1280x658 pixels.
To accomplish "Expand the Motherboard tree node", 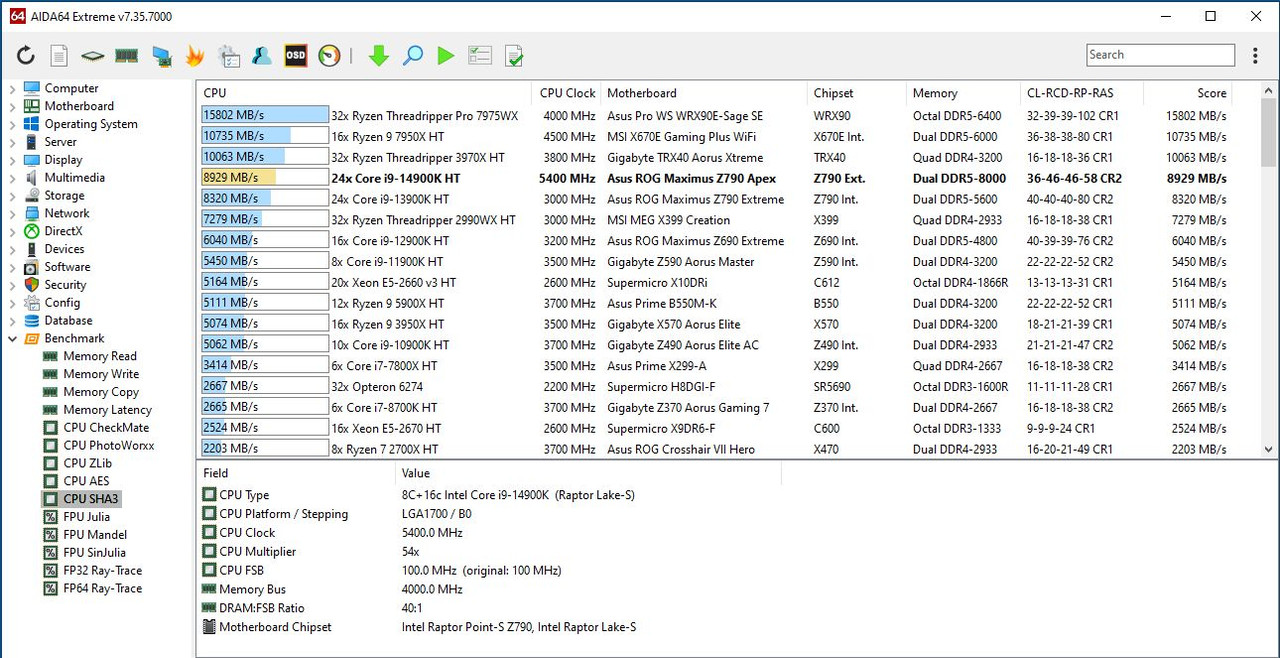I will pos(12,107).
